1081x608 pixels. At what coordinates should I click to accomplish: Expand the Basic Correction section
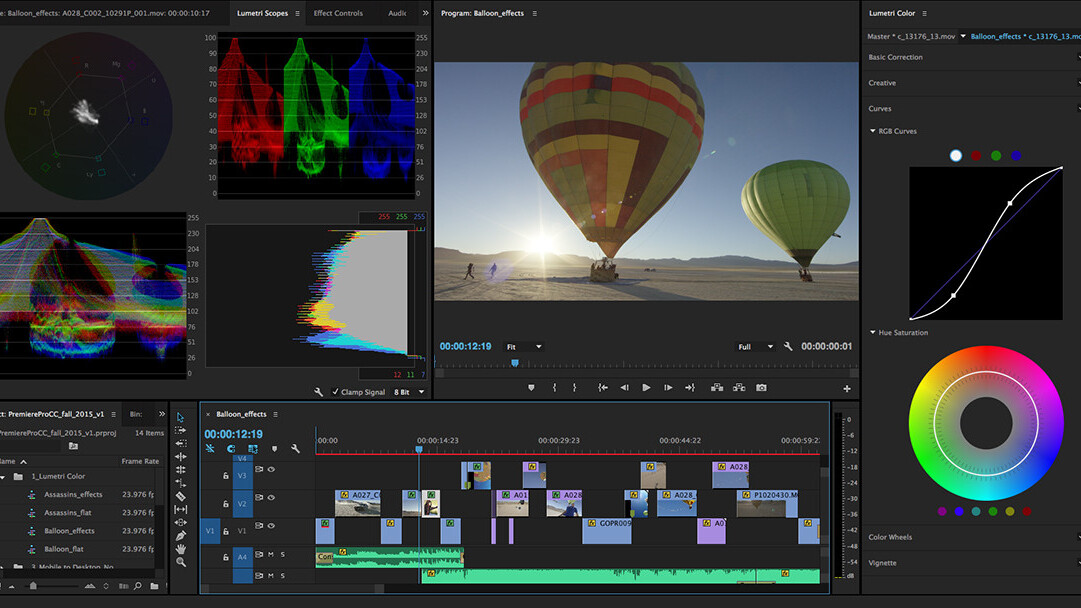[895, 57]
